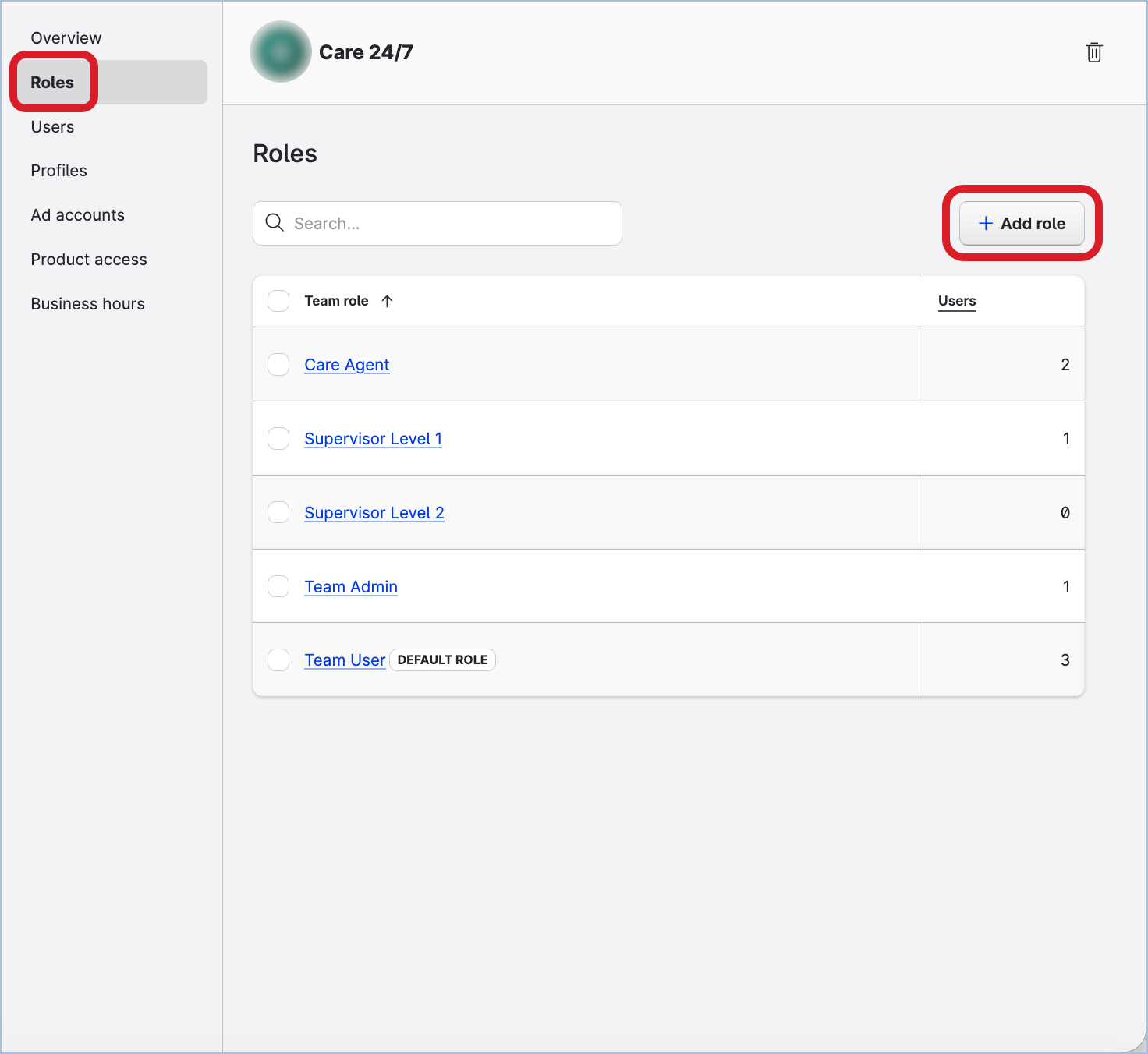This screenshot has width=1148, height=1054.
Task: Open Profiles from the sidebar
Action: click(x=58, y=171)
